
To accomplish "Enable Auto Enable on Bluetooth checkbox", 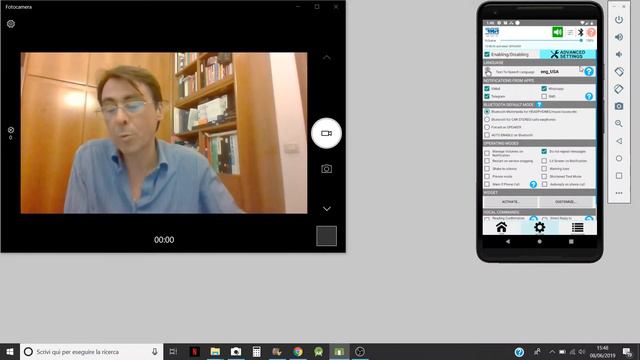I will pos(487,135).
